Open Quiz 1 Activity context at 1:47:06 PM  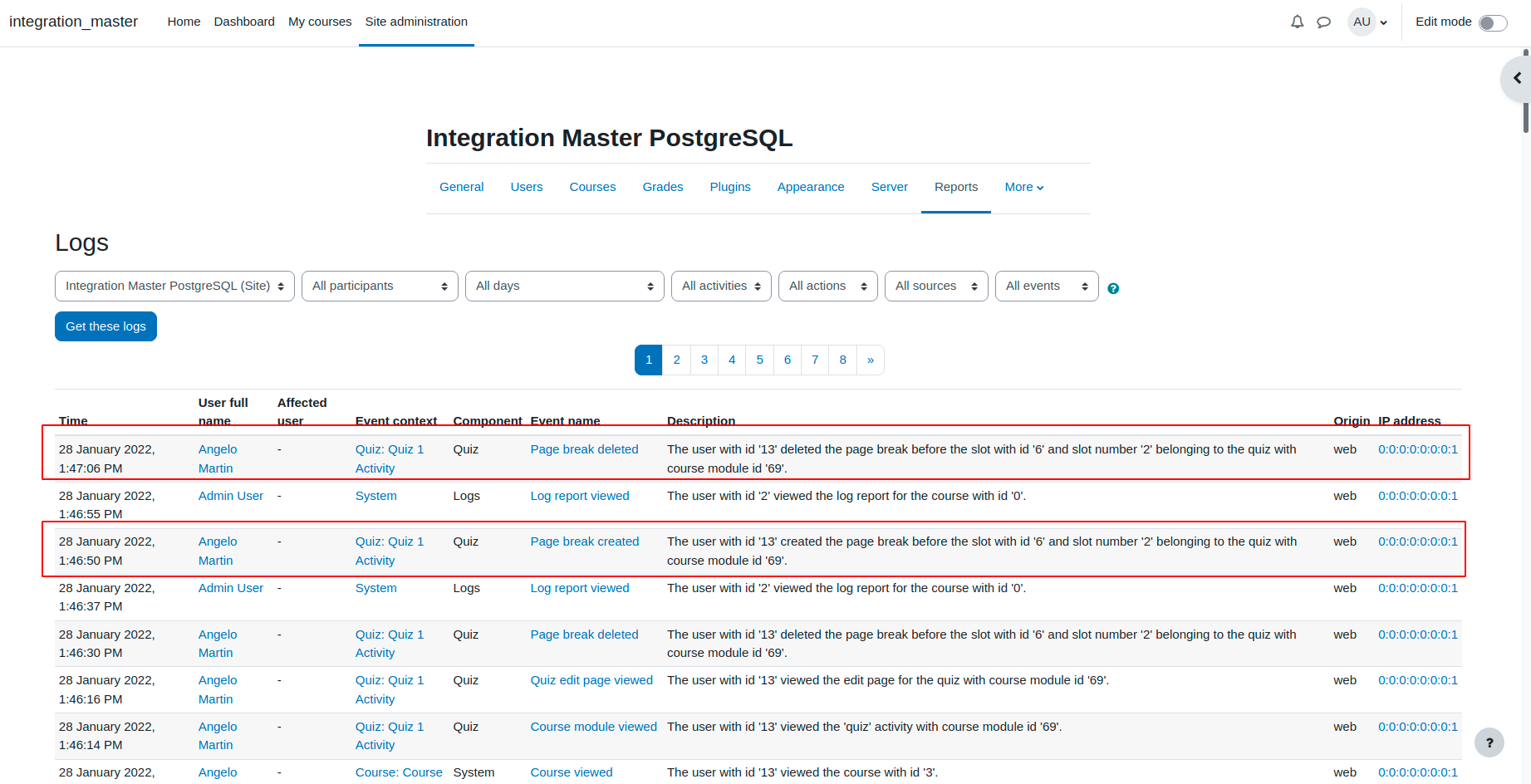pyautogui.click(x=390, y=458)
